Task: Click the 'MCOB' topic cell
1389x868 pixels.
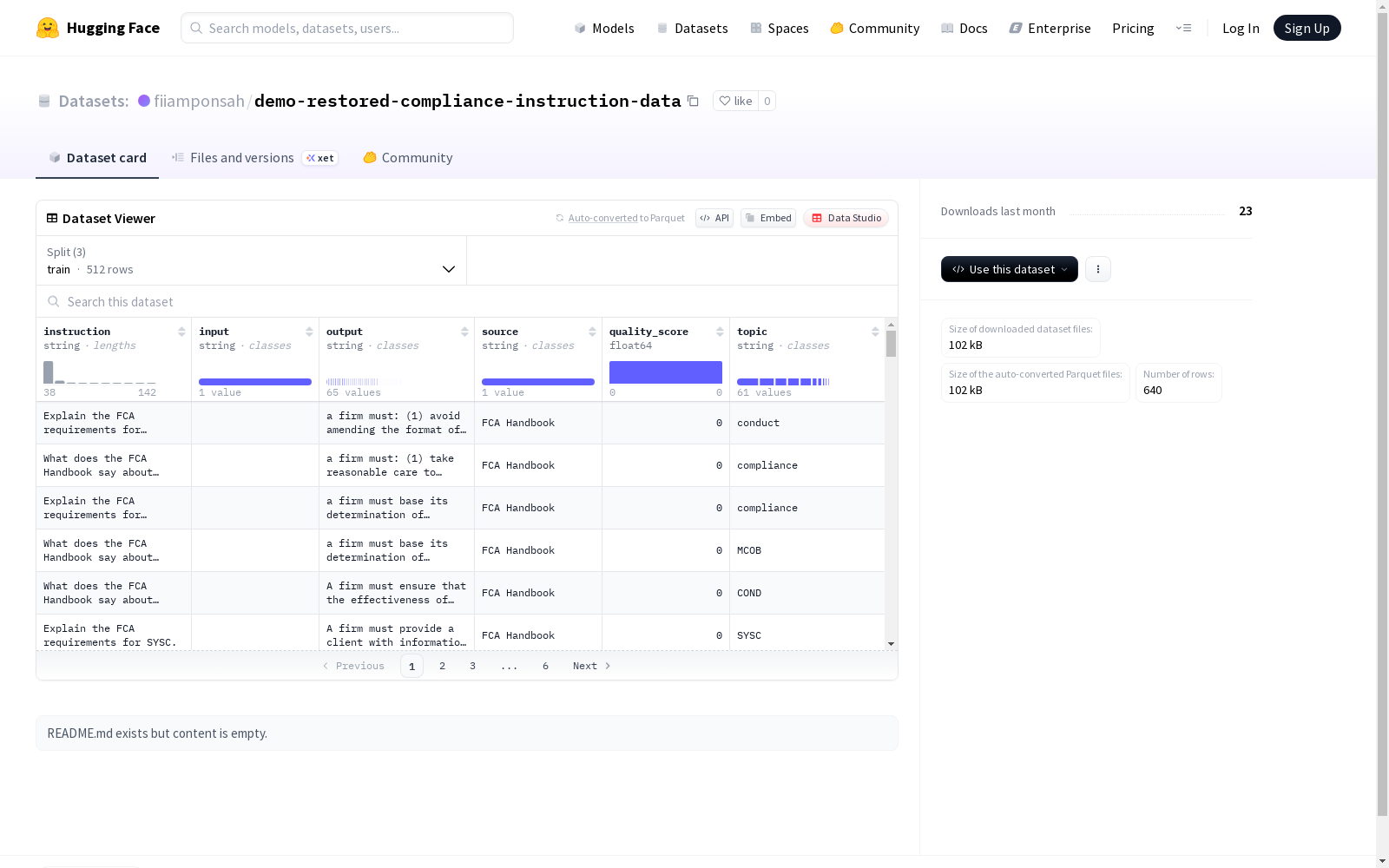Action: coord(807,550)
